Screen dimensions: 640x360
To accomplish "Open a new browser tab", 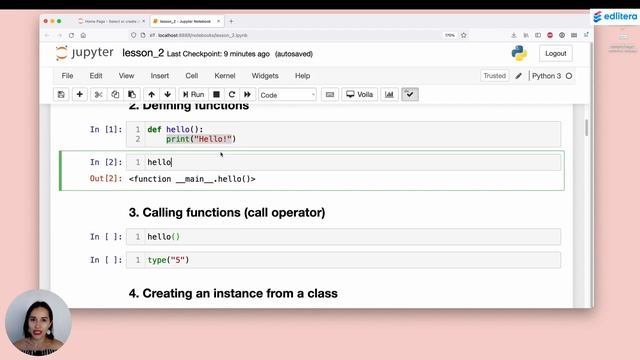I will [231, 21].
